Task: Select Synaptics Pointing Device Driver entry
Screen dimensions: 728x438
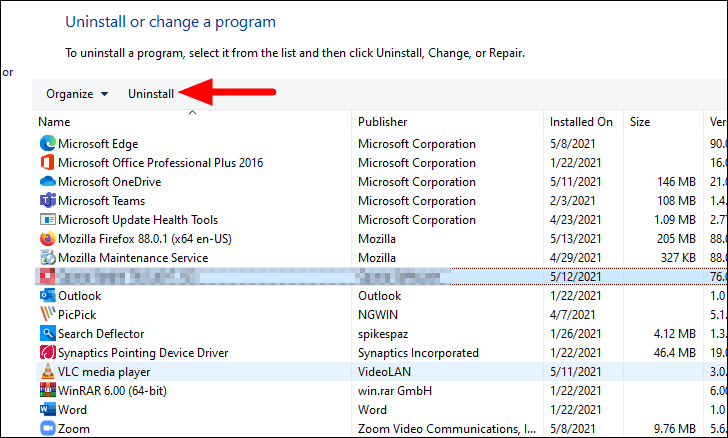Action: (143, 353)
